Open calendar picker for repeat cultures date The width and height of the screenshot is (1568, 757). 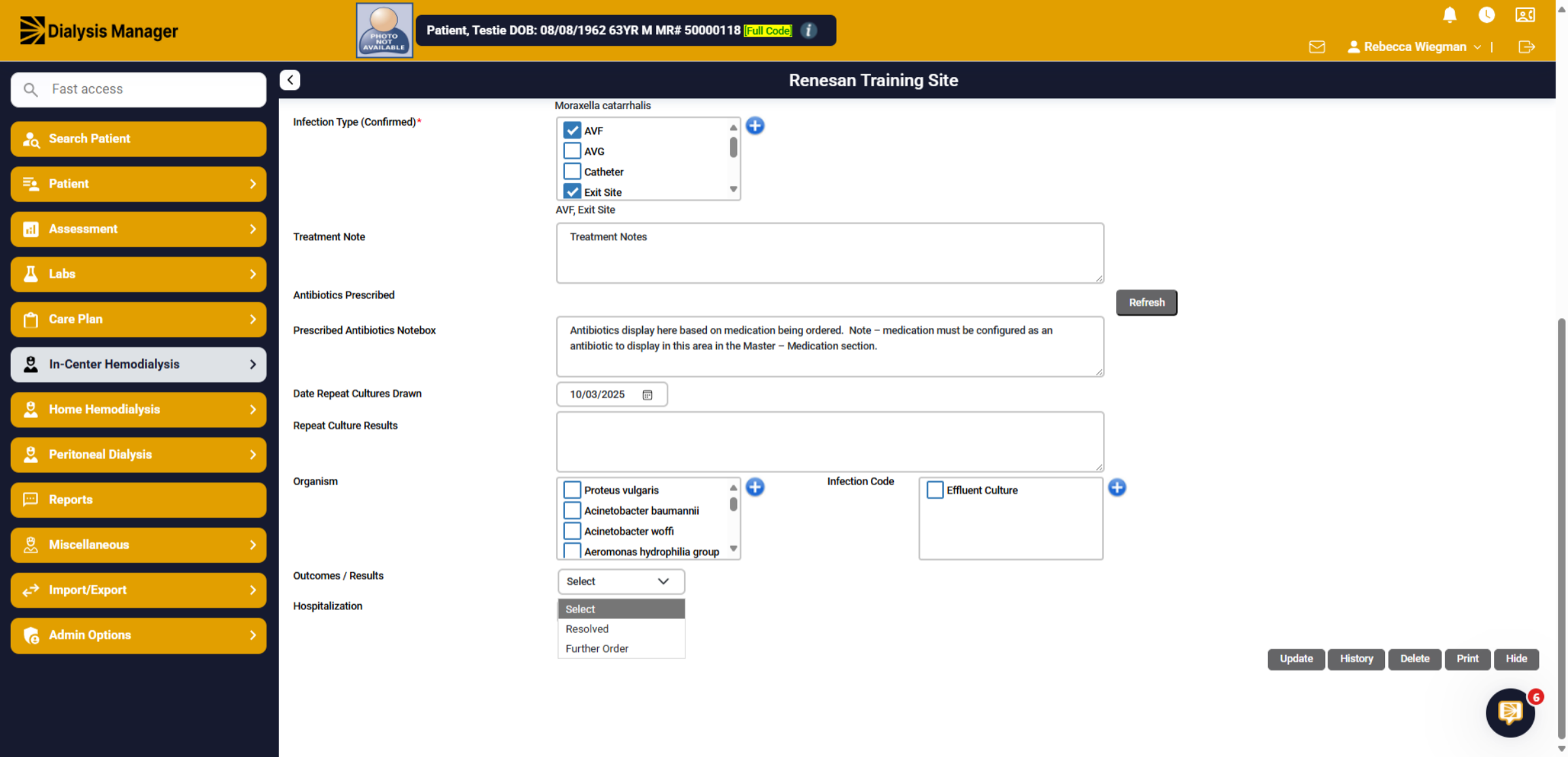tap(647, 395)
